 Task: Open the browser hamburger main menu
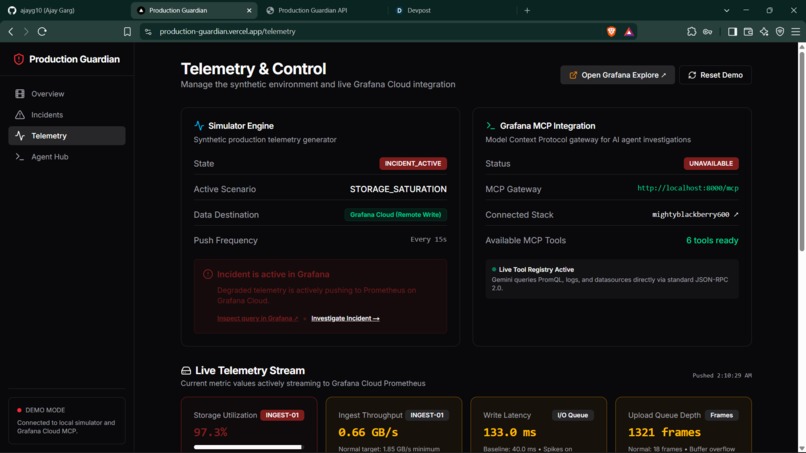[x=796, y=32]
